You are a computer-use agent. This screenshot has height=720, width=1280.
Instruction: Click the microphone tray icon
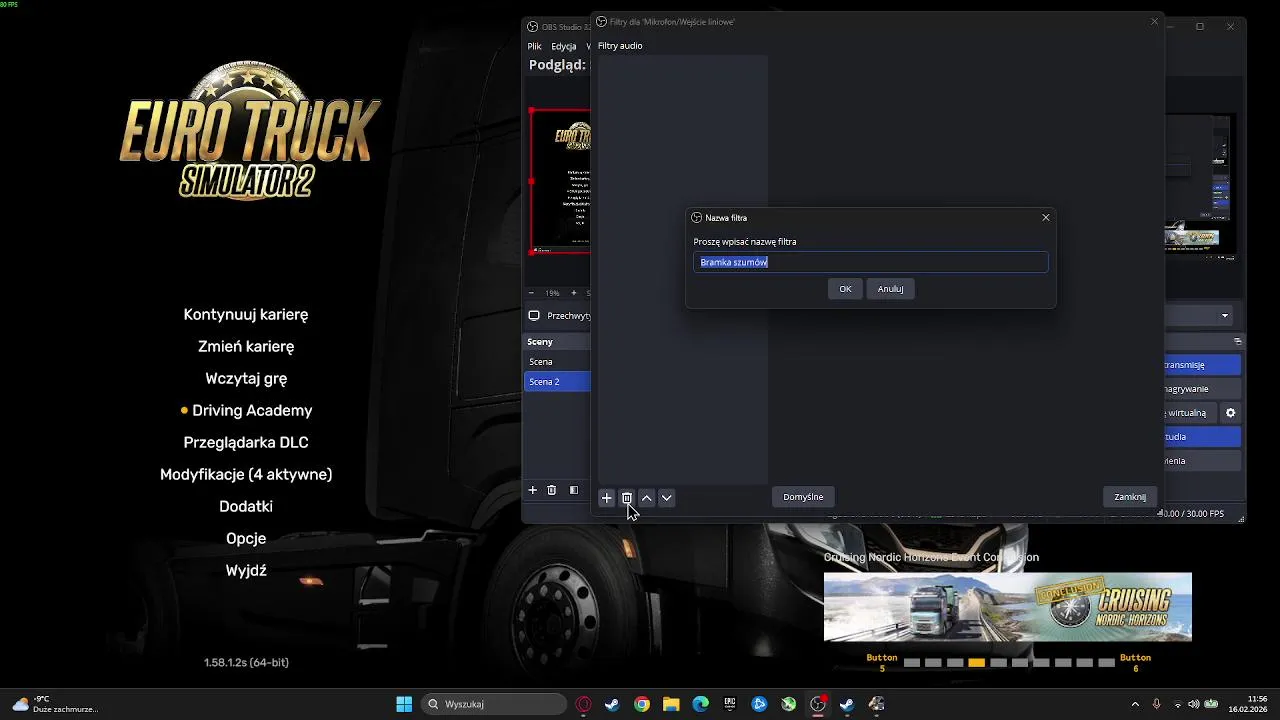[1157, 704]
